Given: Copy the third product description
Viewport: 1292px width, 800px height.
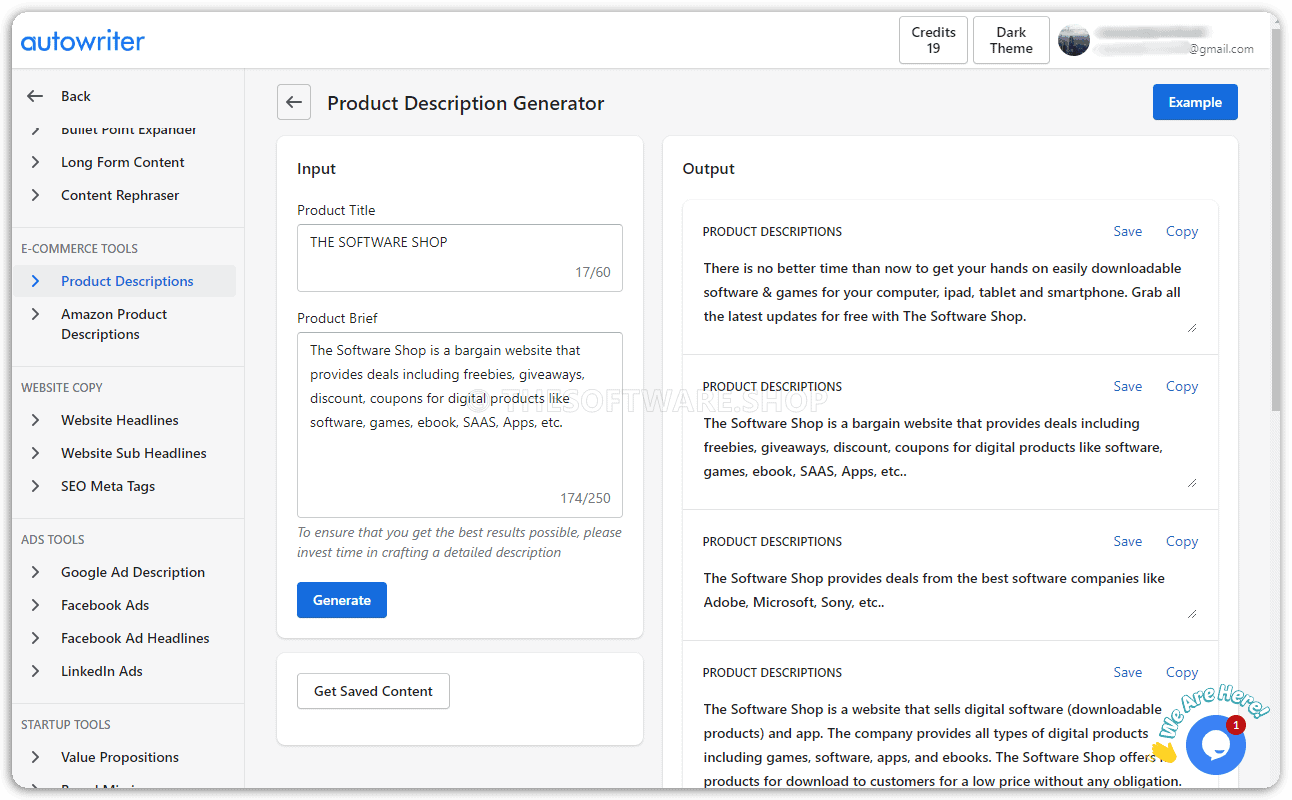Looking at the screenshot, I should [x=1182, y=541].
